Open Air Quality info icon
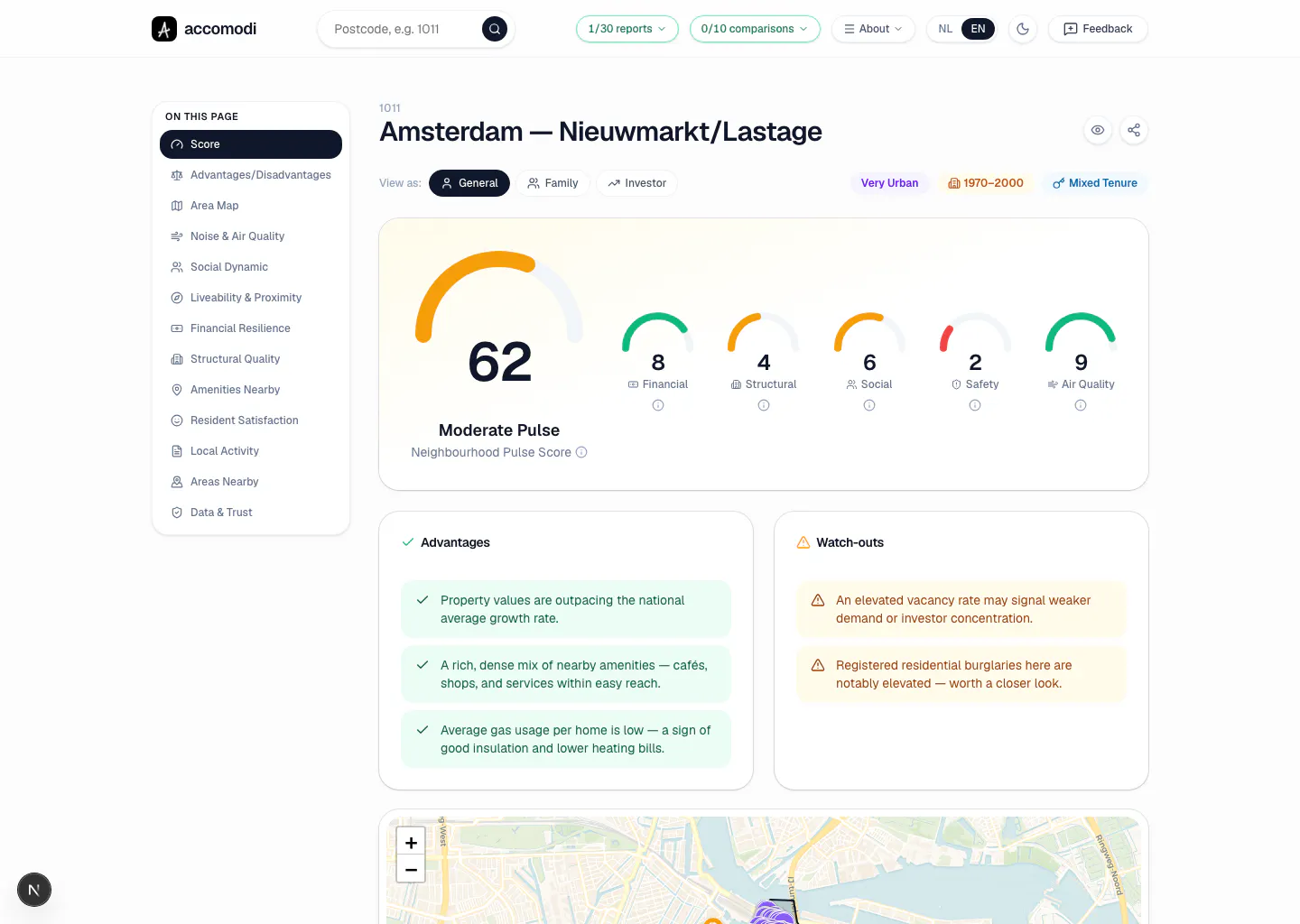Image resolution: width=1300 pixels, height=924 pixels. coord(1081,405)
